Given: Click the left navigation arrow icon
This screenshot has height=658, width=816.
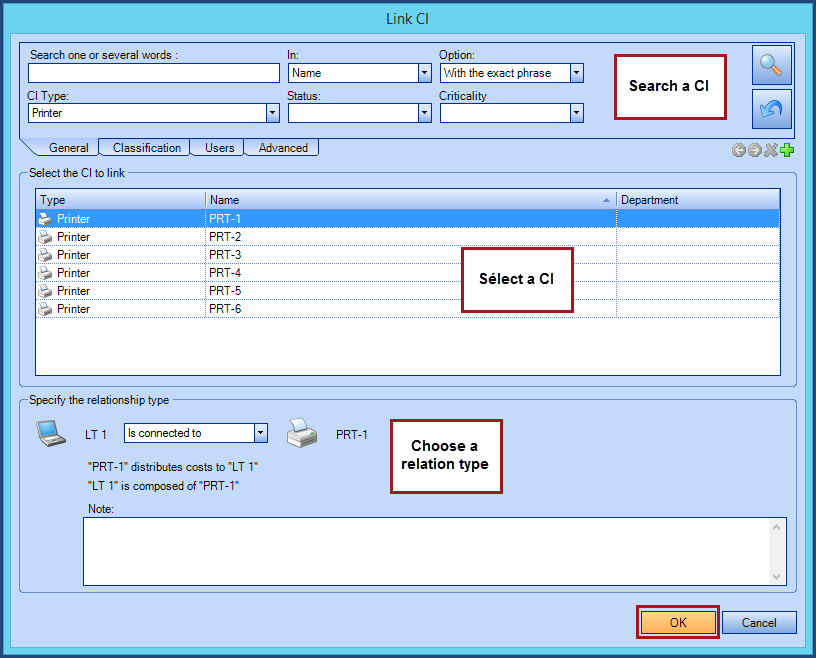Looking at the screenshot, I should pyautogui.click(x=737, y=150).
